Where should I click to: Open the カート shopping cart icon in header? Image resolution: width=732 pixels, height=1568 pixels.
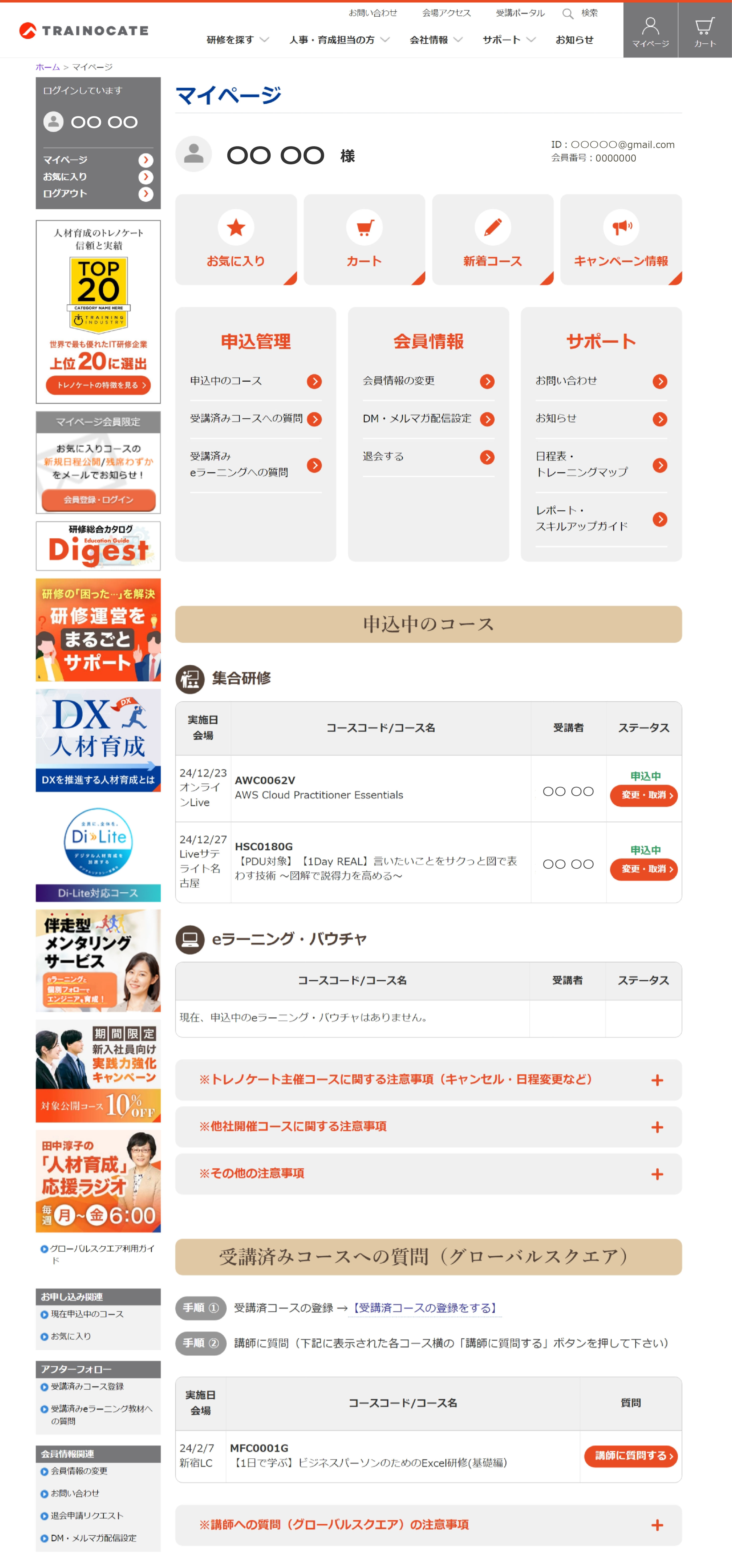coord(705,30)
